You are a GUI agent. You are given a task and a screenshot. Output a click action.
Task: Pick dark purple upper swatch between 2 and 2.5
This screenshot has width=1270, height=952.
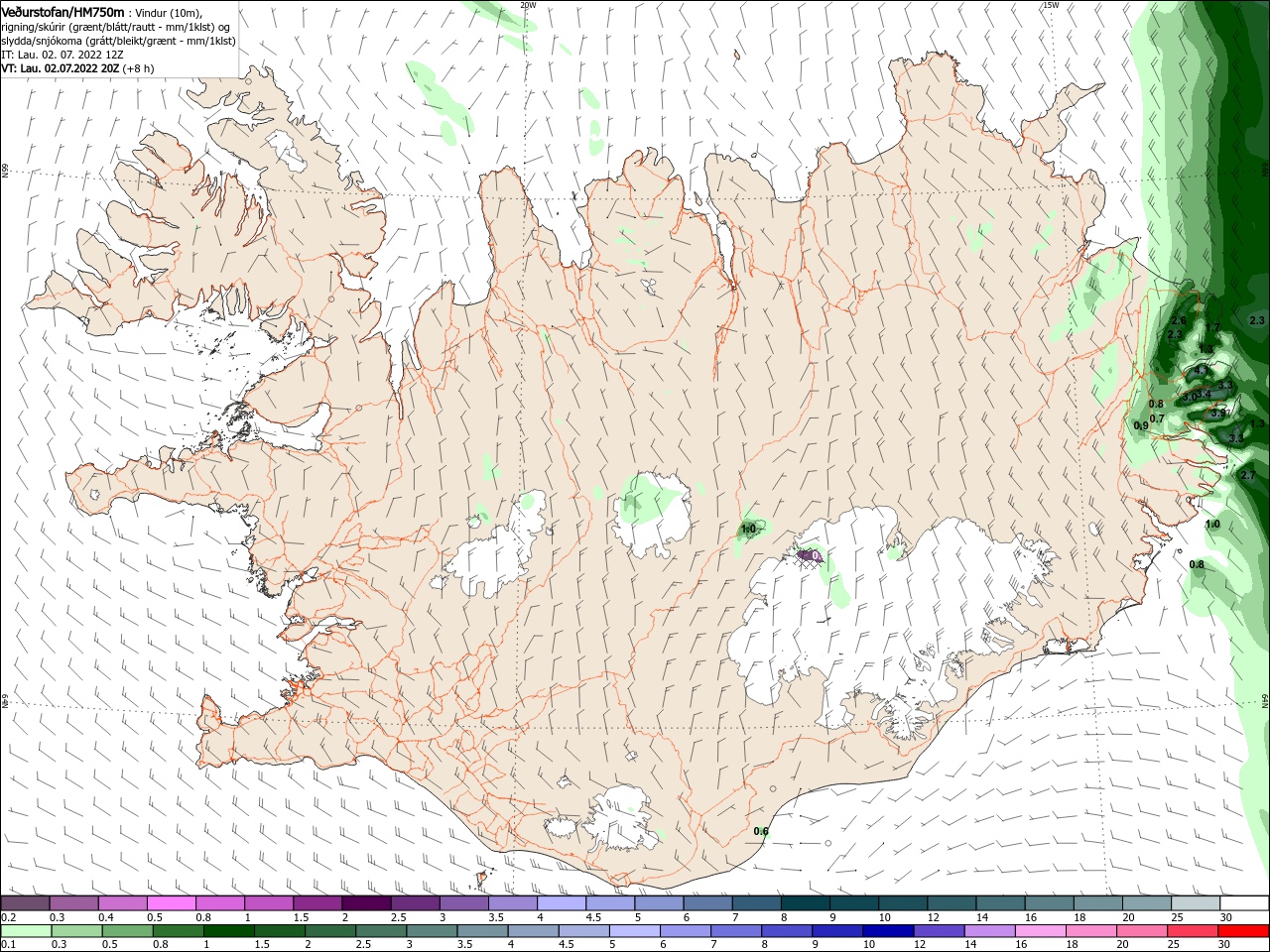click(365, 903)
